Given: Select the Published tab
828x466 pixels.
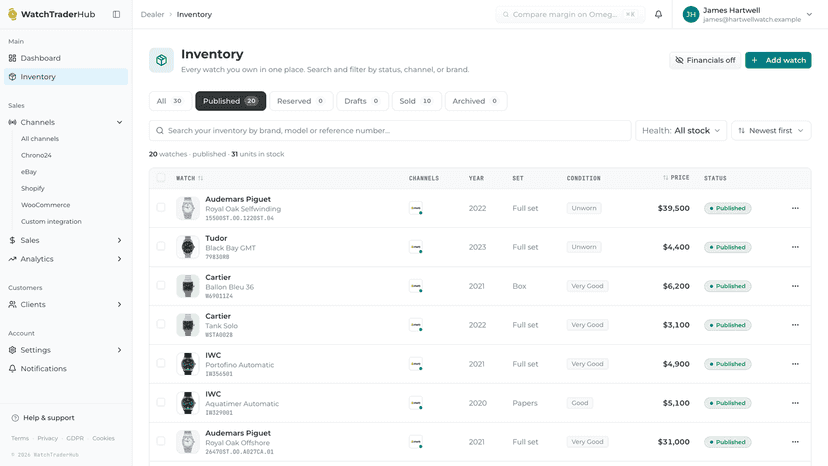Looking at the screenshot, I should coord(230,101).
